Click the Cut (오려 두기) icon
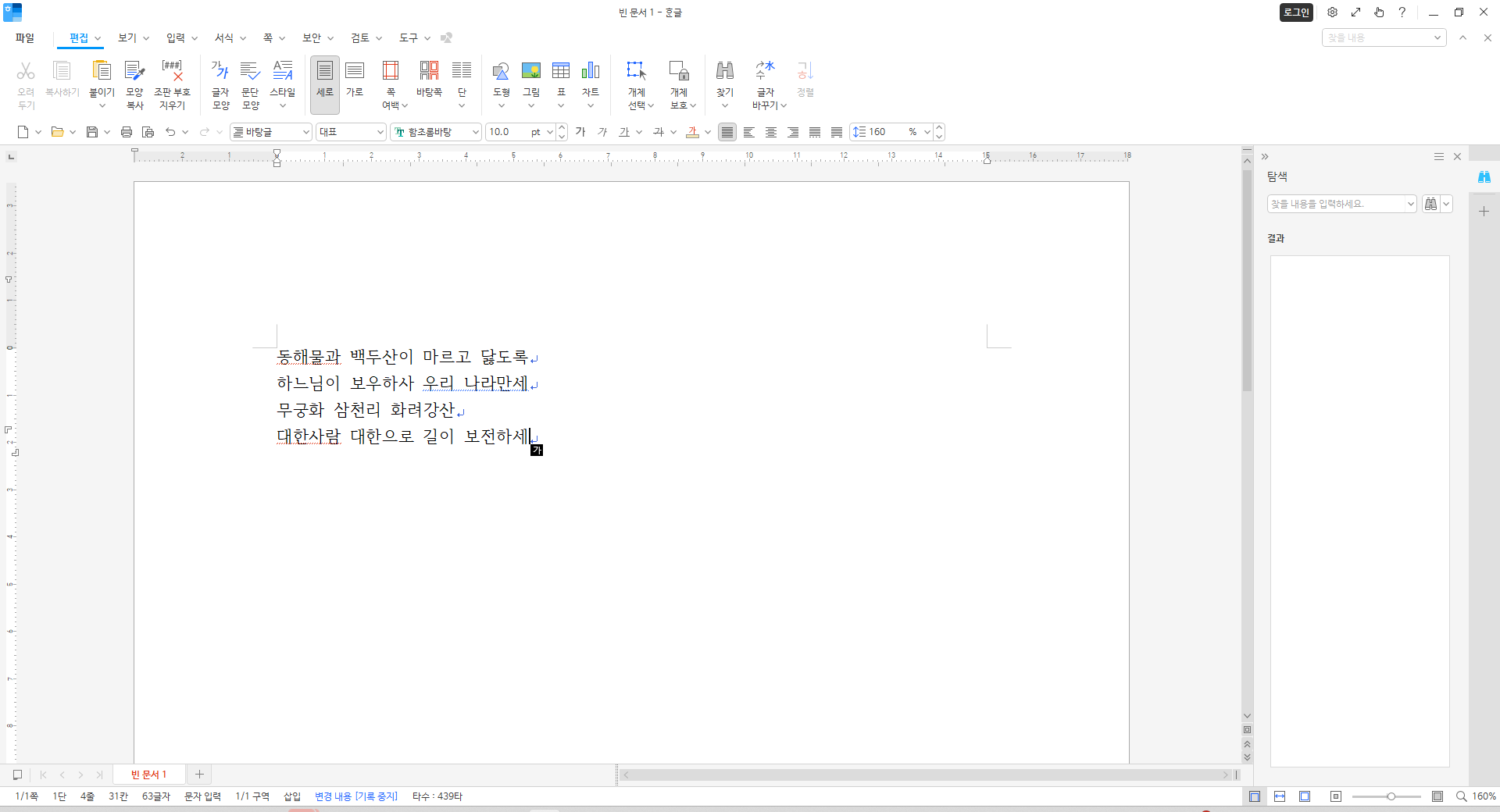 pos(26,71)
